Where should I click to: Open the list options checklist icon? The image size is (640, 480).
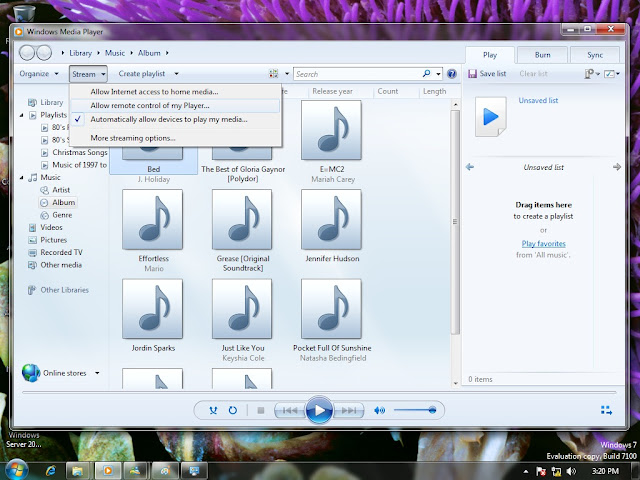point(609,73)
